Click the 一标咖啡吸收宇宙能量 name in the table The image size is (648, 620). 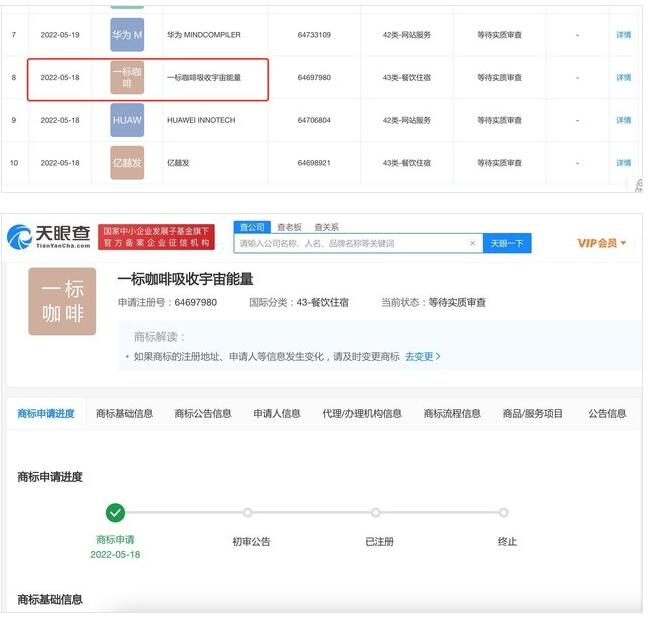coord(204,77)
